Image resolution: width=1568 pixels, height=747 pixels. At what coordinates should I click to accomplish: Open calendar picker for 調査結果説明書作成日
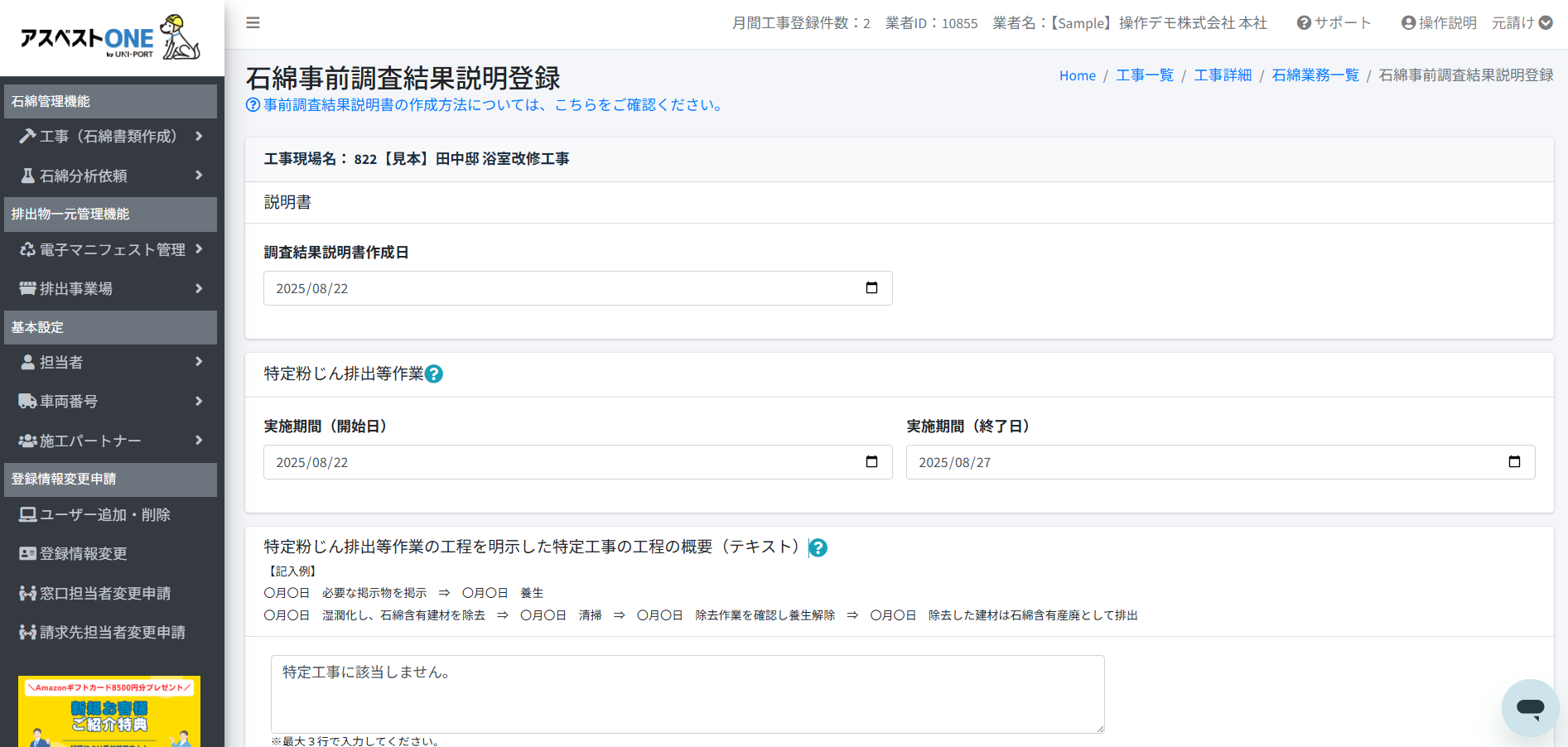pyautogui.click(x=871, y=288)
